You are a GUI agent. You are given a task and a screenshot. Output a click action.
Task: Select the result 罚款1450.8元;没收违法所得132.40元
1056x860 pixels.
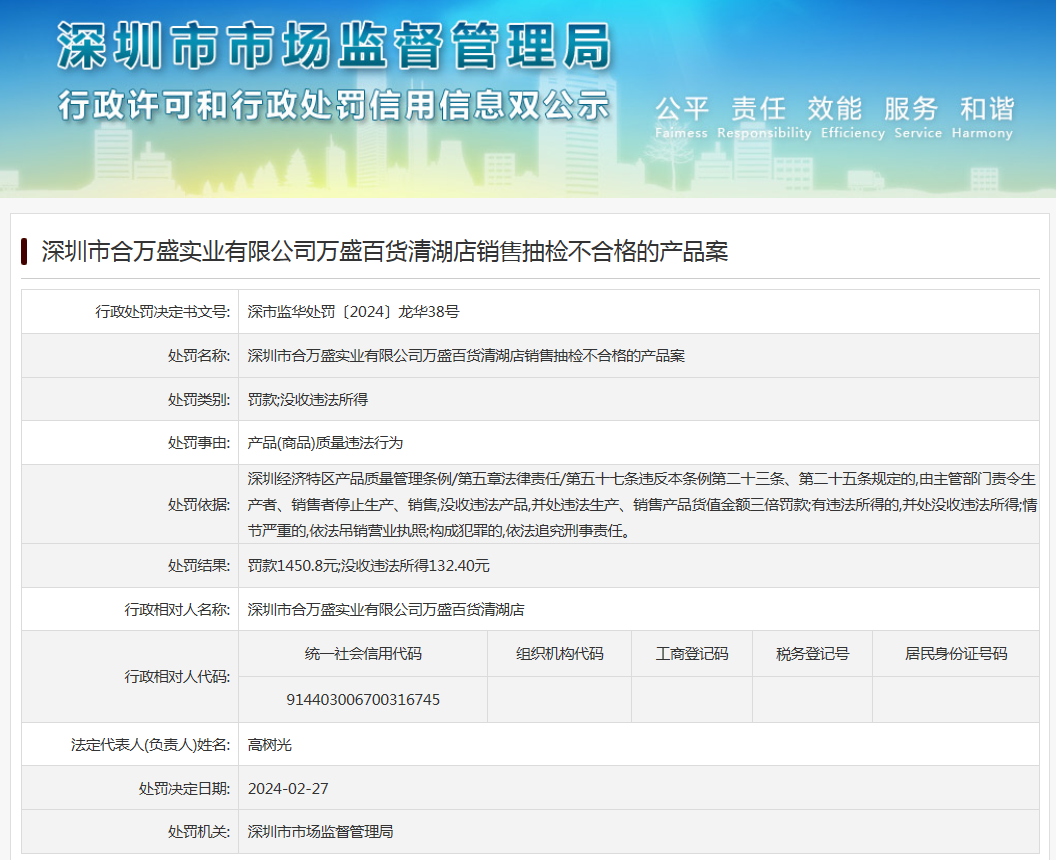368,566
